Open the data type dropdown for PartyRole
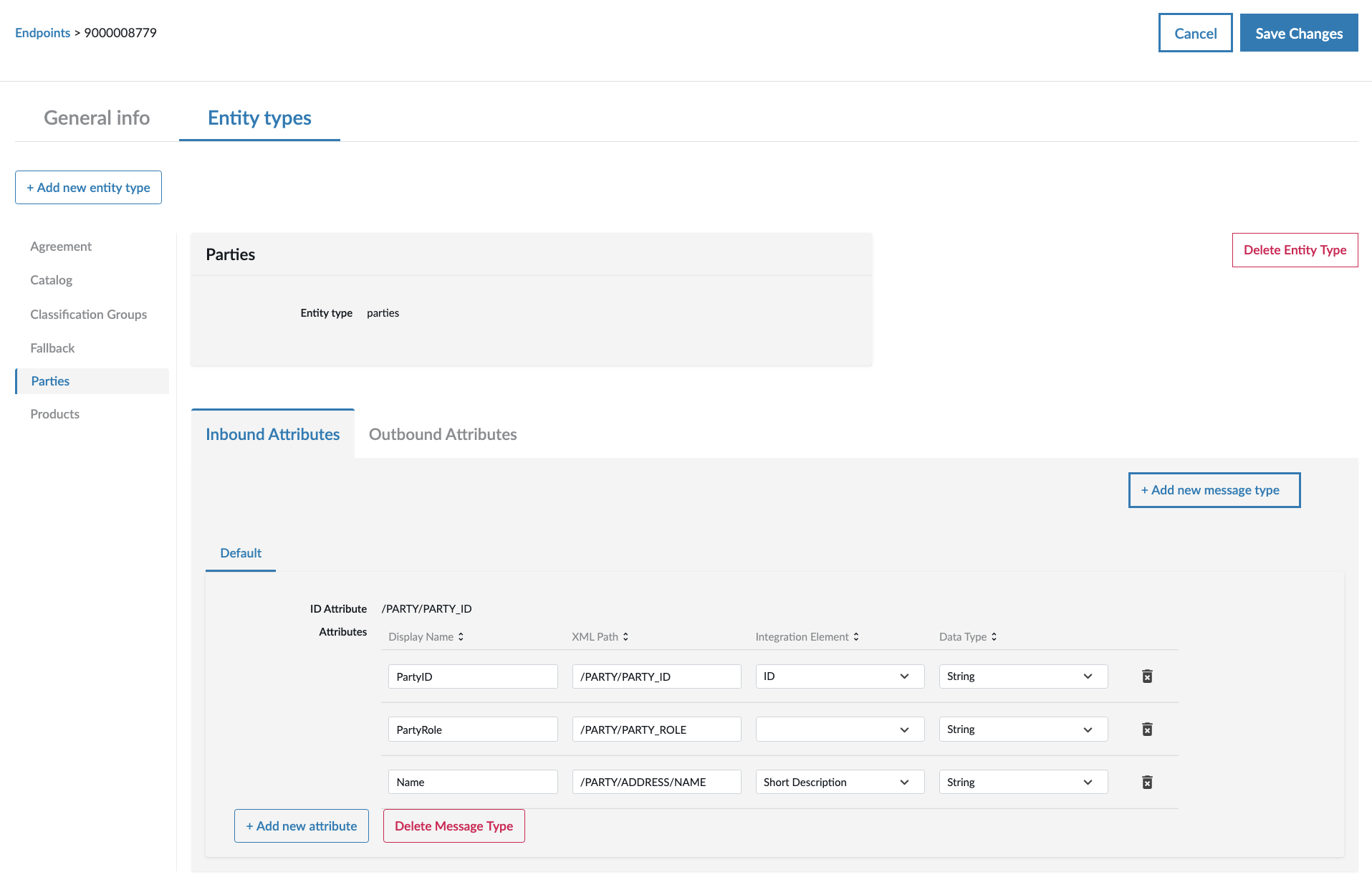The height and width of the screenshot is (890, 1372). click(1023, 729)
